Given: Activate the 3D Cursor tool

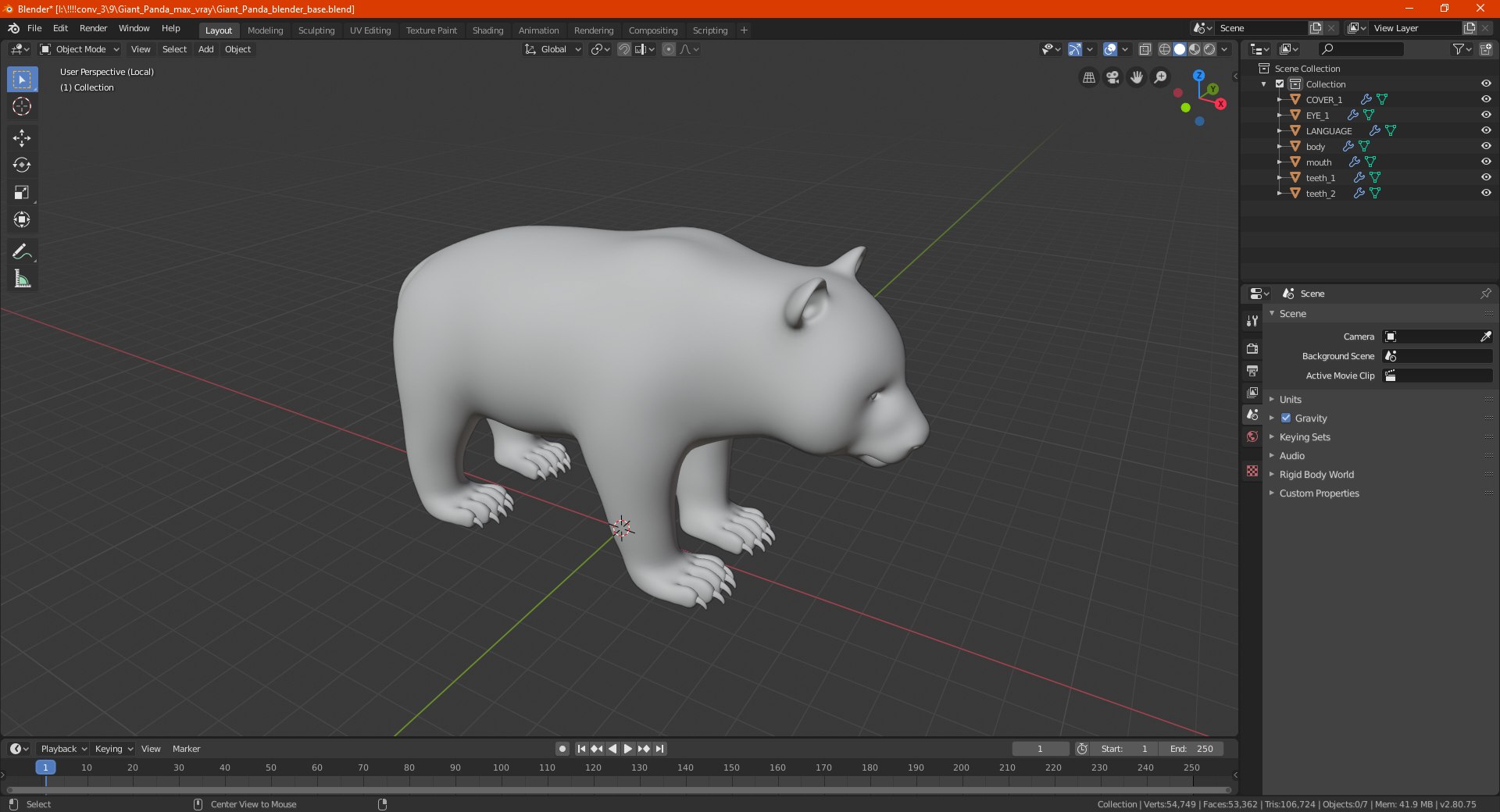Looking at the screenshot, I should [22, 107].
